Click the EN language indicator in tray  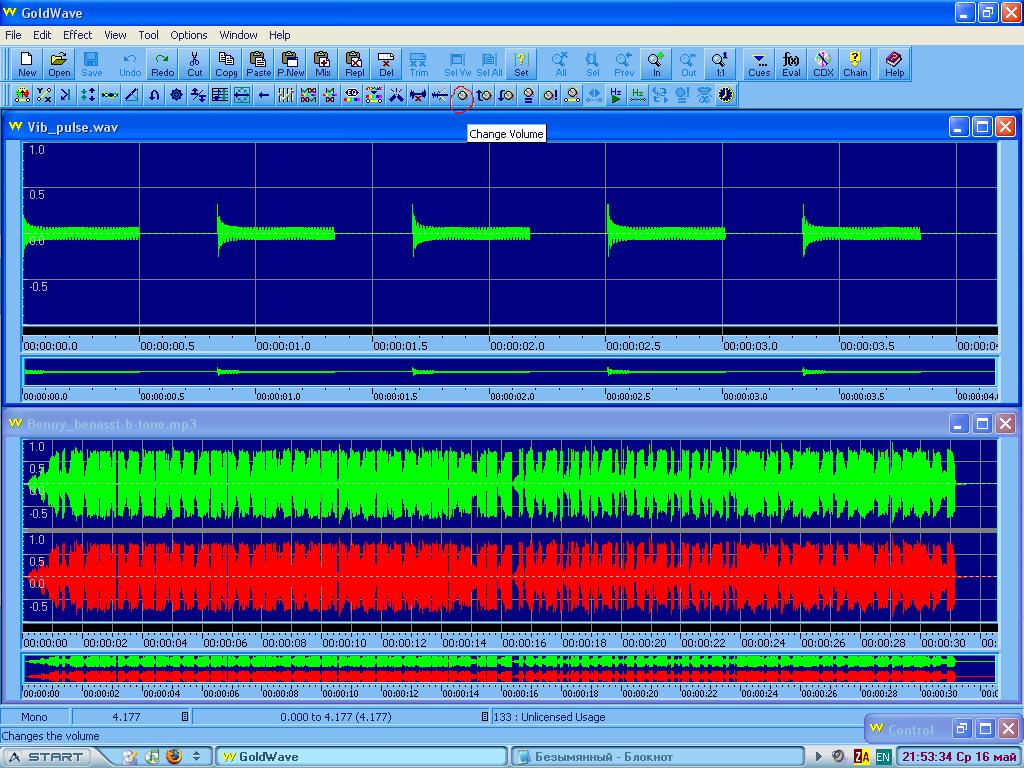[x=882, y=757]
